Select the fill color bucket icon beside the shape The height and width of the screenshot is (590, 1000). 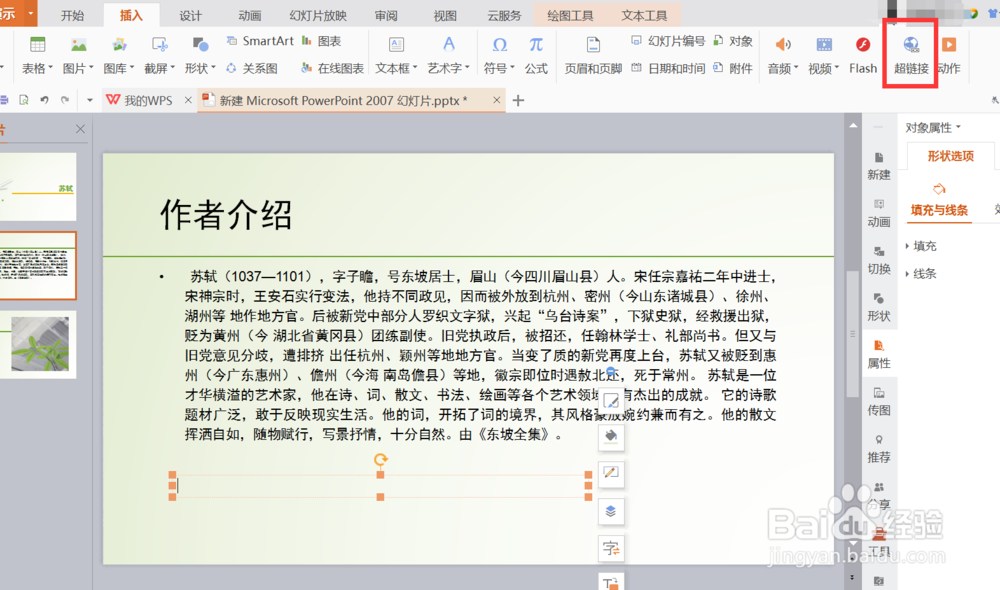611,436
